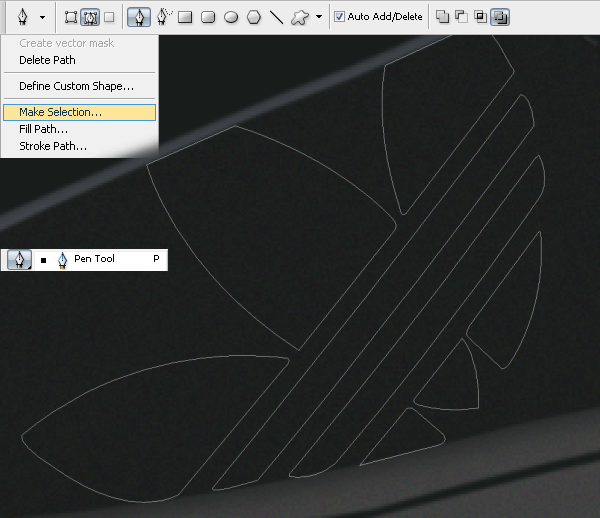Viewport: 600px width, 518px height.
Task: Open the tool preset picker arrow
Action: [x=42, y=17]
